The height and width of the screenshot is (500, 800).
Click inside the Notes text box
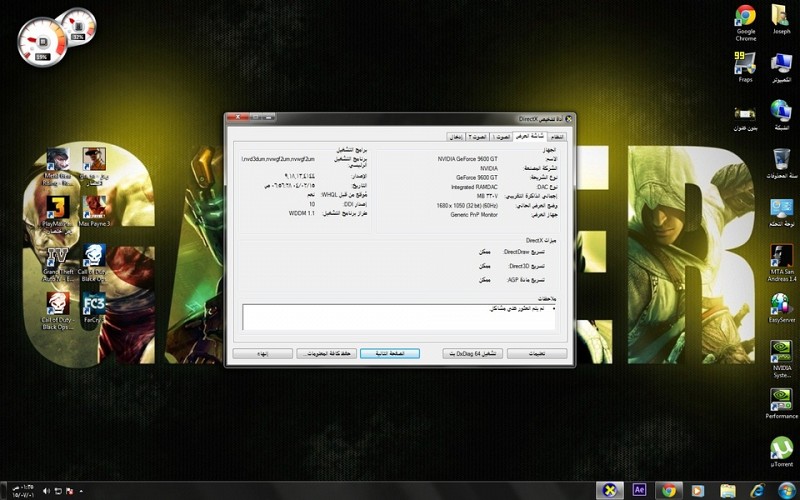click(x=399, y=317)
